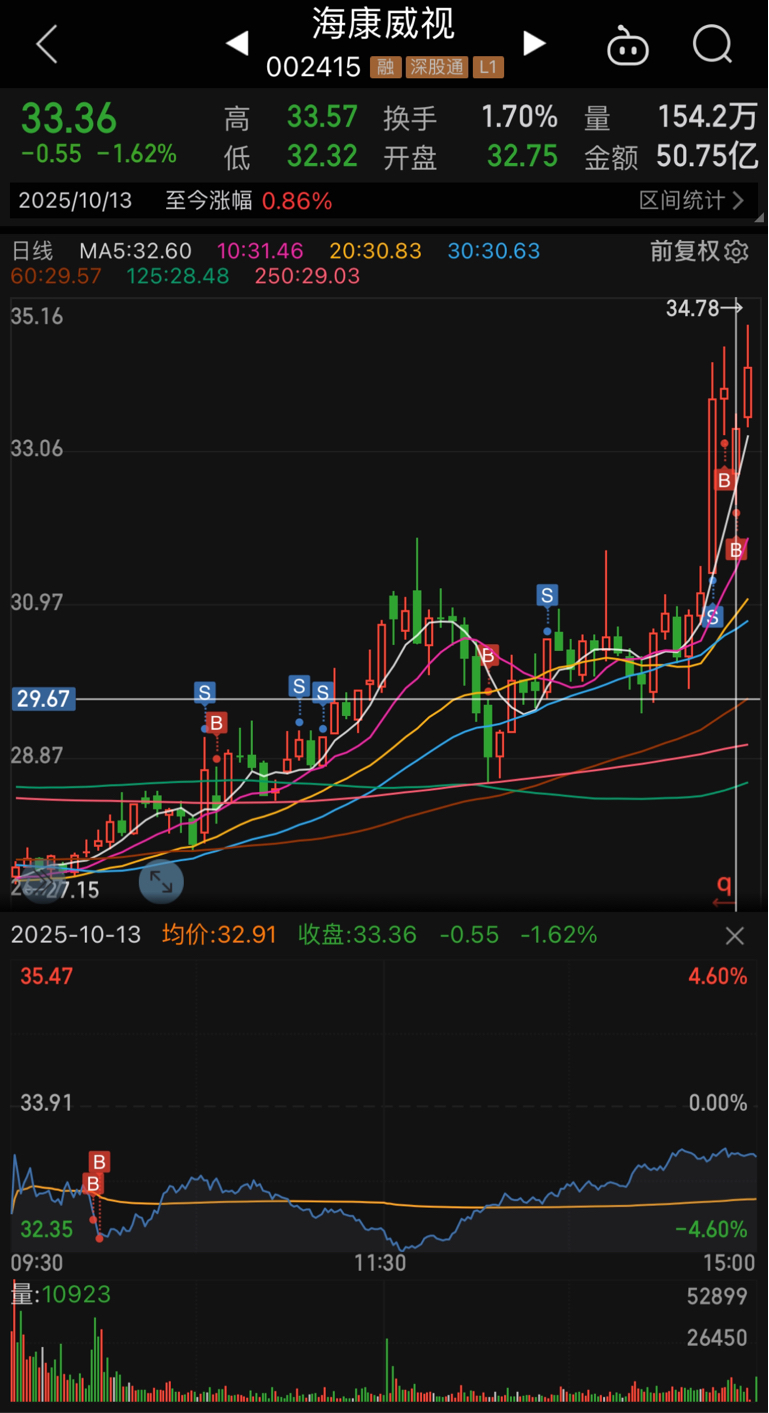Tap the 250:29.03 moving average value
769x1413 pixels.
coord(307,276)
